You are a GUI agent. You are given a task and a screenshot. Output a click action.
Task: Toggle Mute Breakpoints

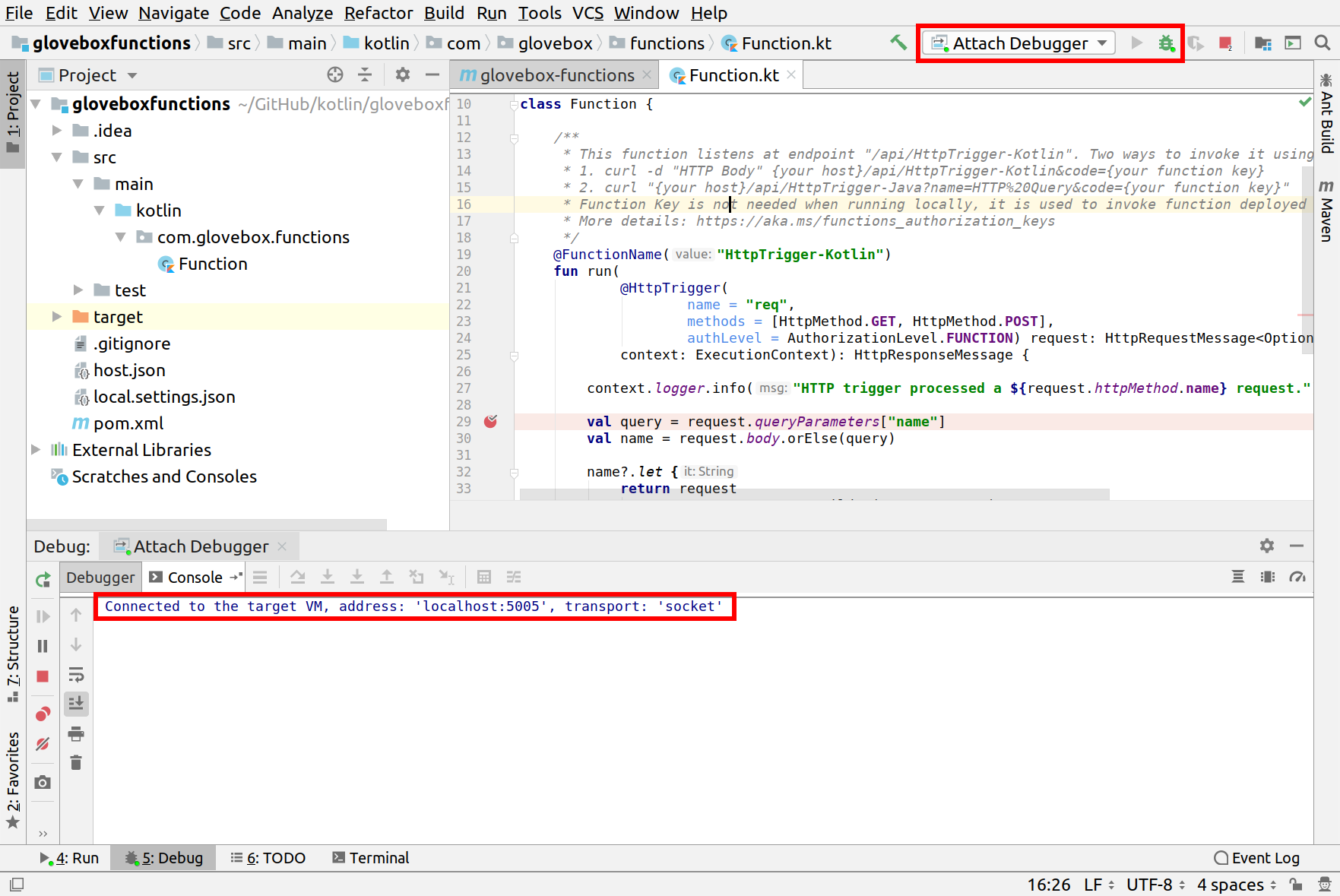[x=43, y=744]
